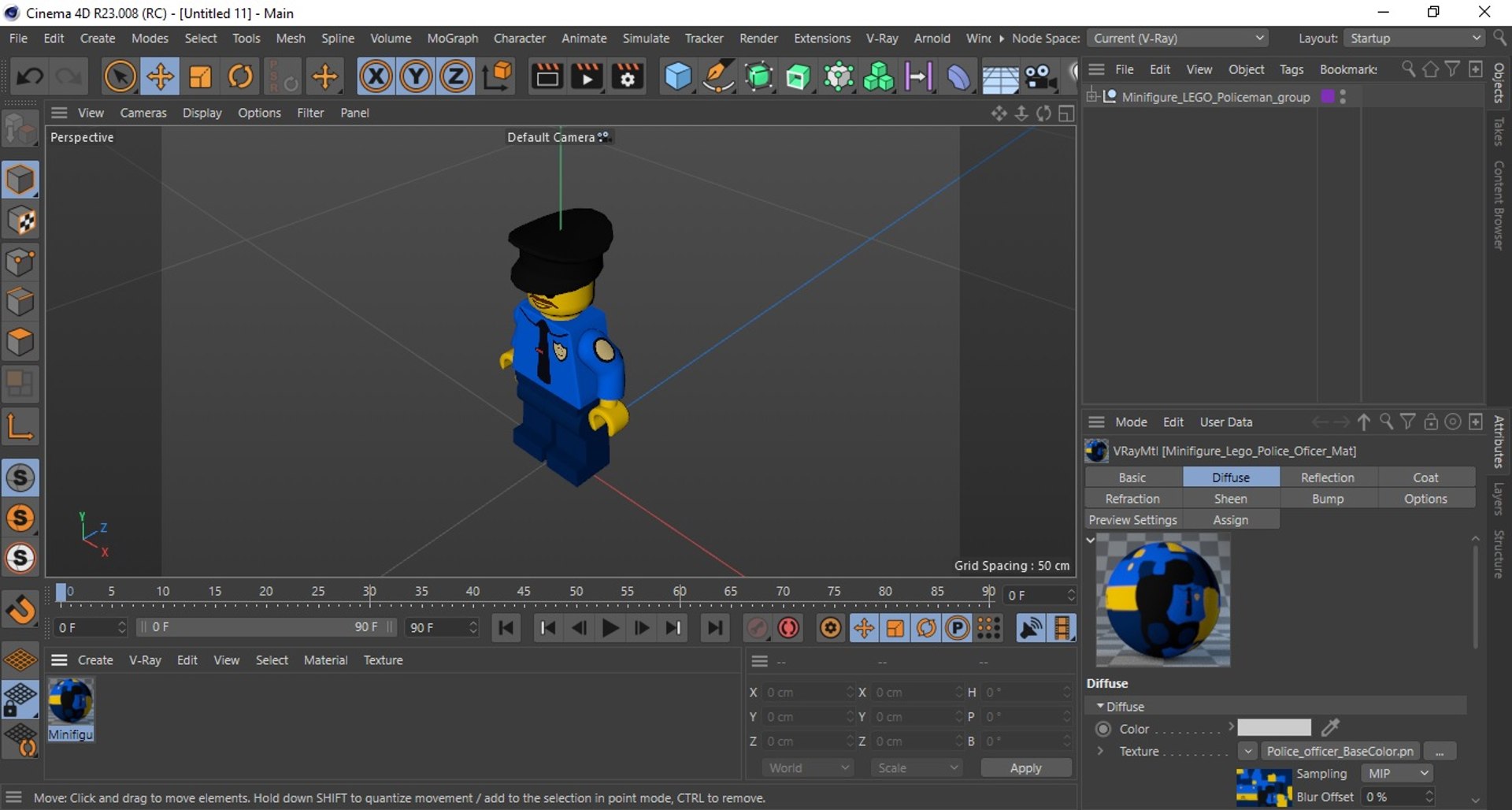1512x810 pixels.
Task: Select the Live Selection tool
Action: click(x=120, y=76)
